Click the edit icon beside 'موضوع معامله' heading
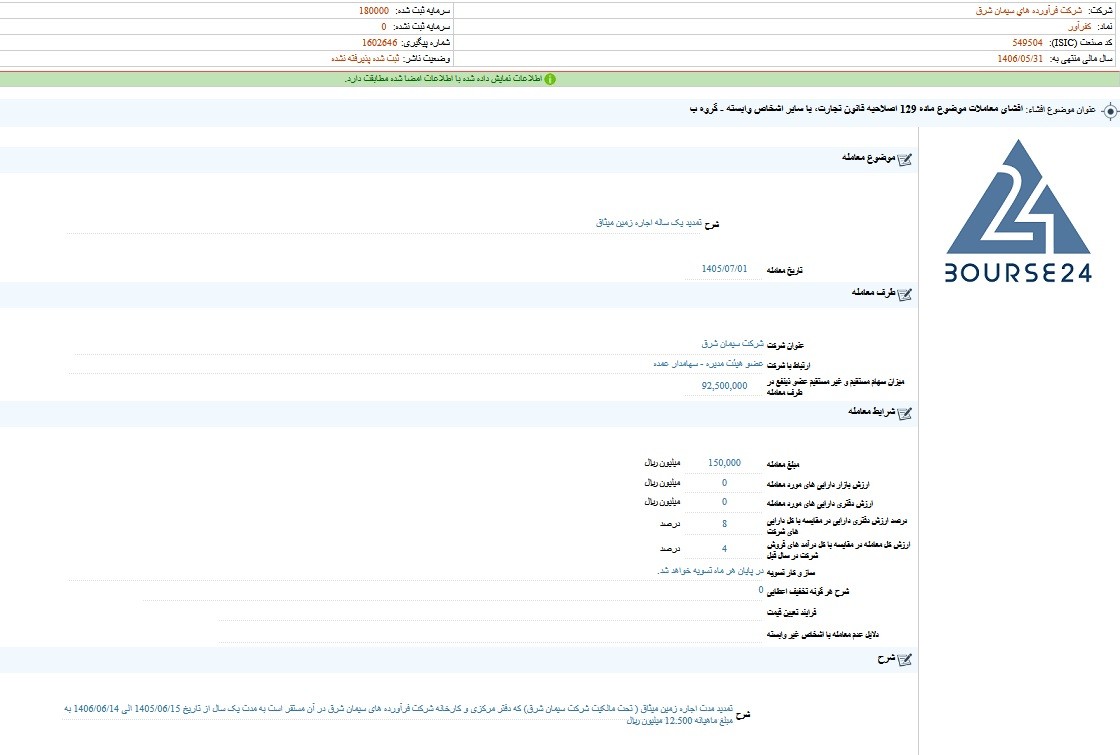The image size is (1120, 755). click(x=904, y=159)
